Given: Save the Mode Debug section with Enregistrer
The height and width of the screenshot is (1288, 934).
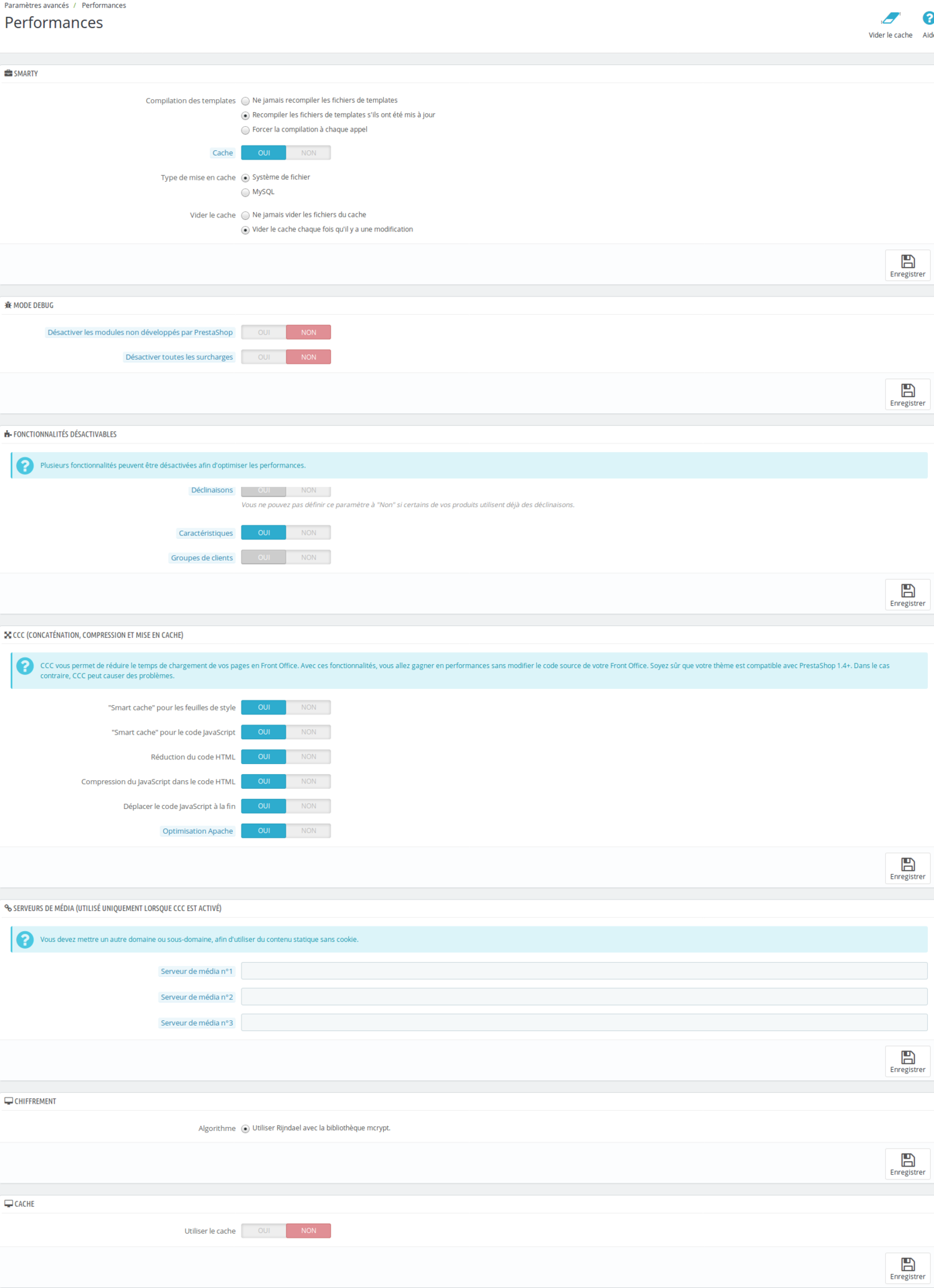Looking at the screenshot, I should coord(907,394).
